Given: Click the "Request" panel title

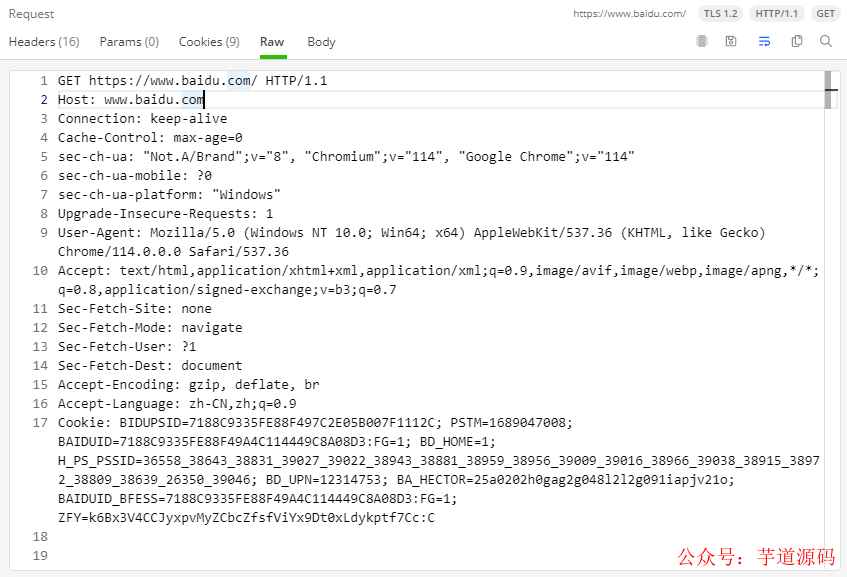Looking at the screenshot, I should [31, 14].
